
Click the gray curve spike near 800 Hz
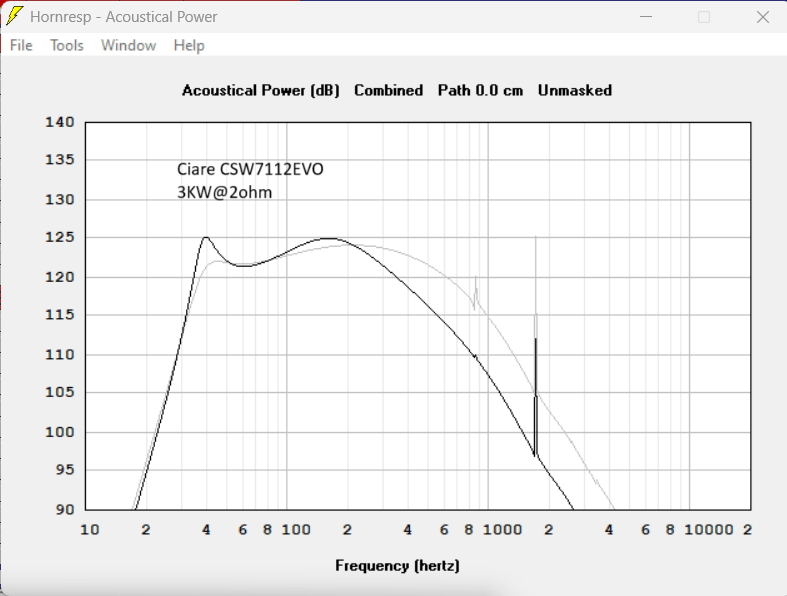click(x=475, y=293)
